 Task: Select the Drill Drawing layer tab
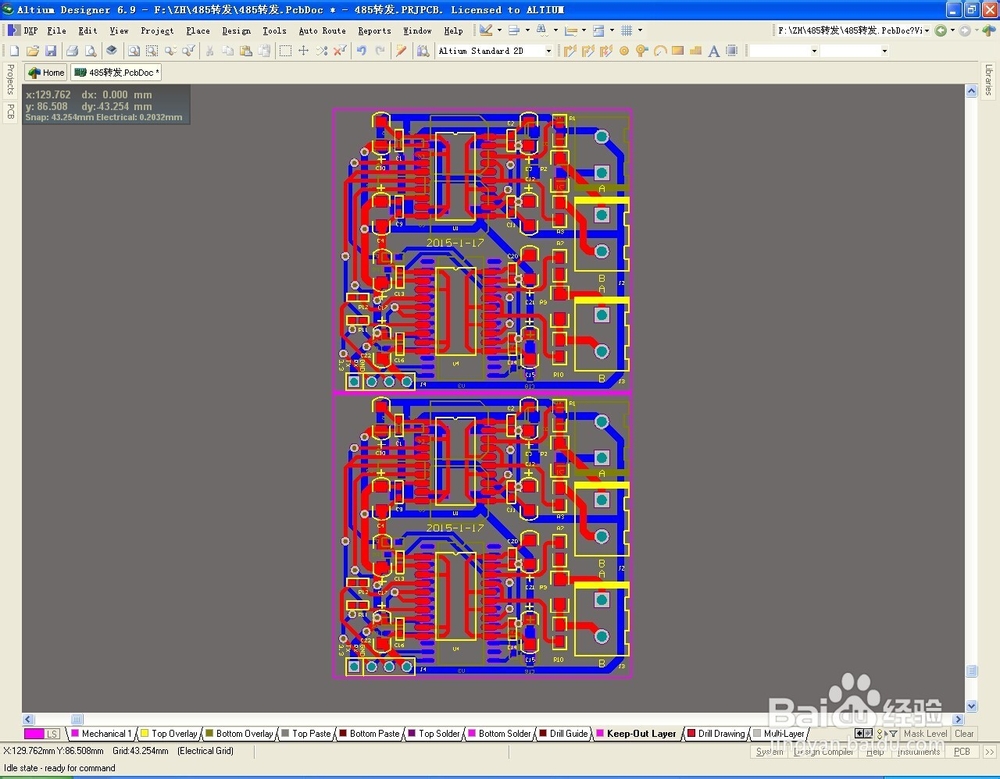[716, 734]
